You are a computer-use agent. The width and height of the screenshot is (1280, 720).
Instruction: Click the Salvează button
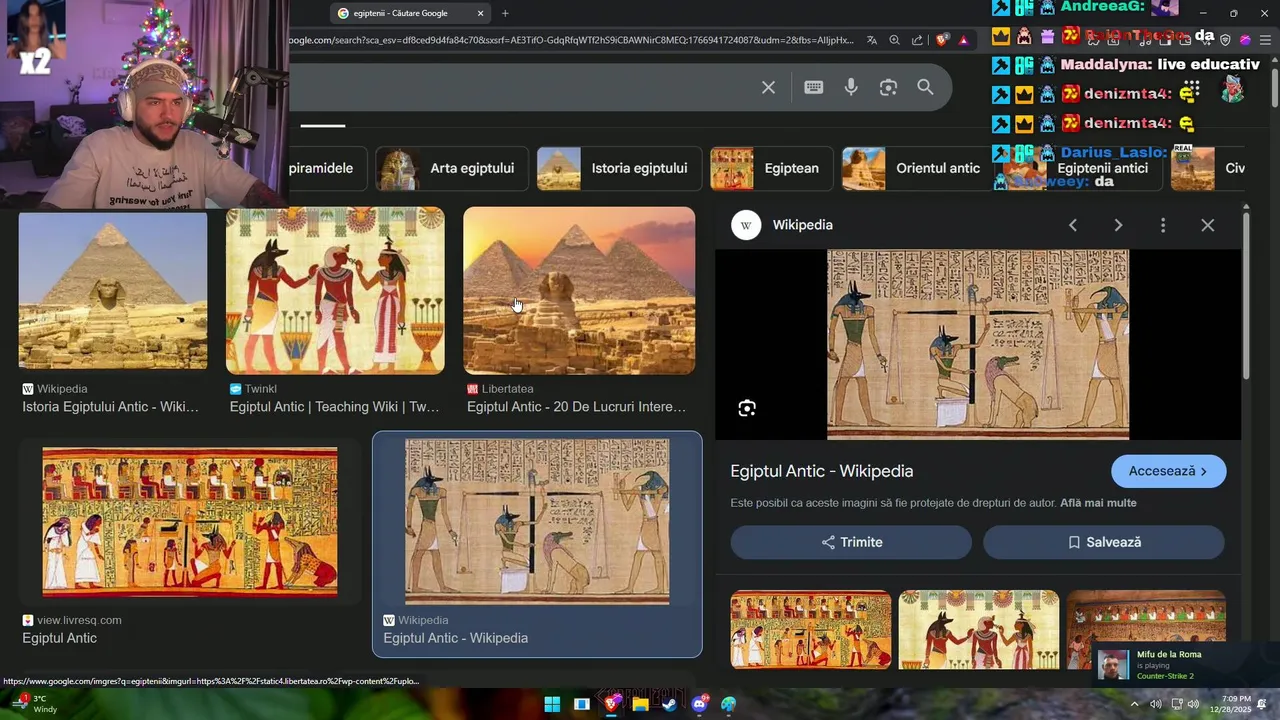click(1104, 542)
